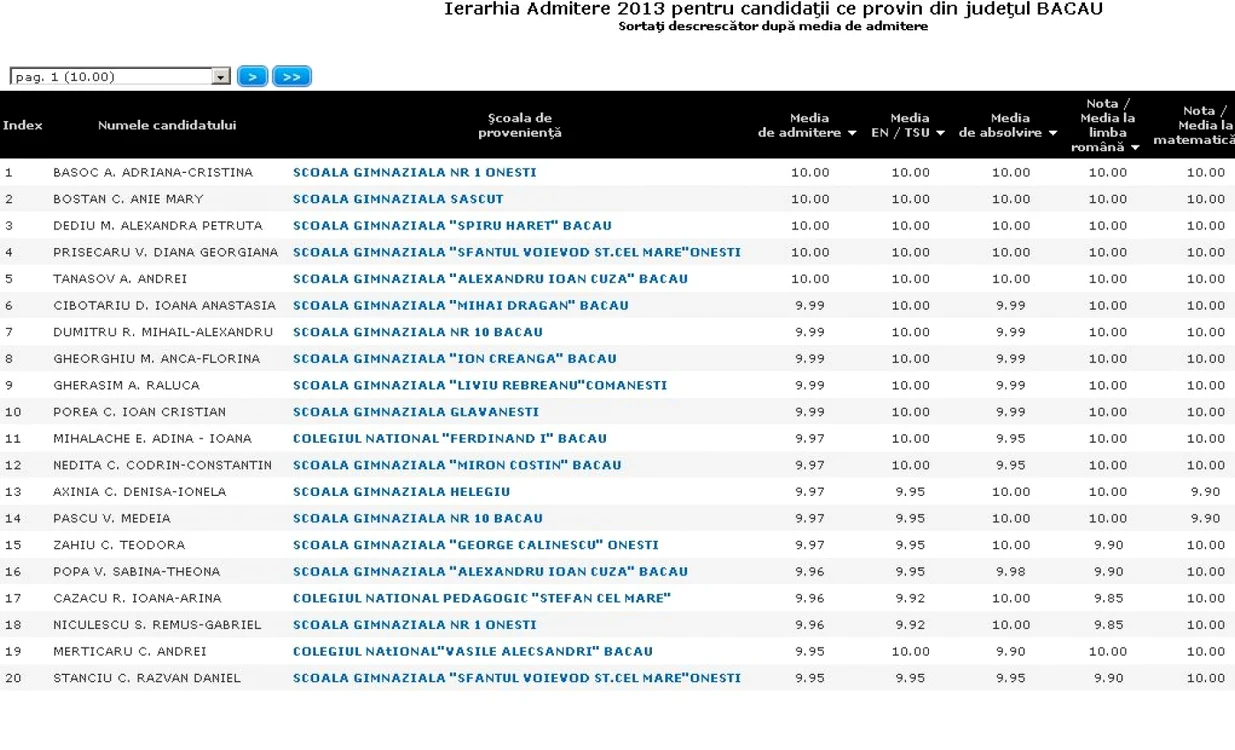Image resolution: width=1235 pixels, height=750 pixels.
Task: Click the Nota matematică column header
Action: tap(1194, 125)
